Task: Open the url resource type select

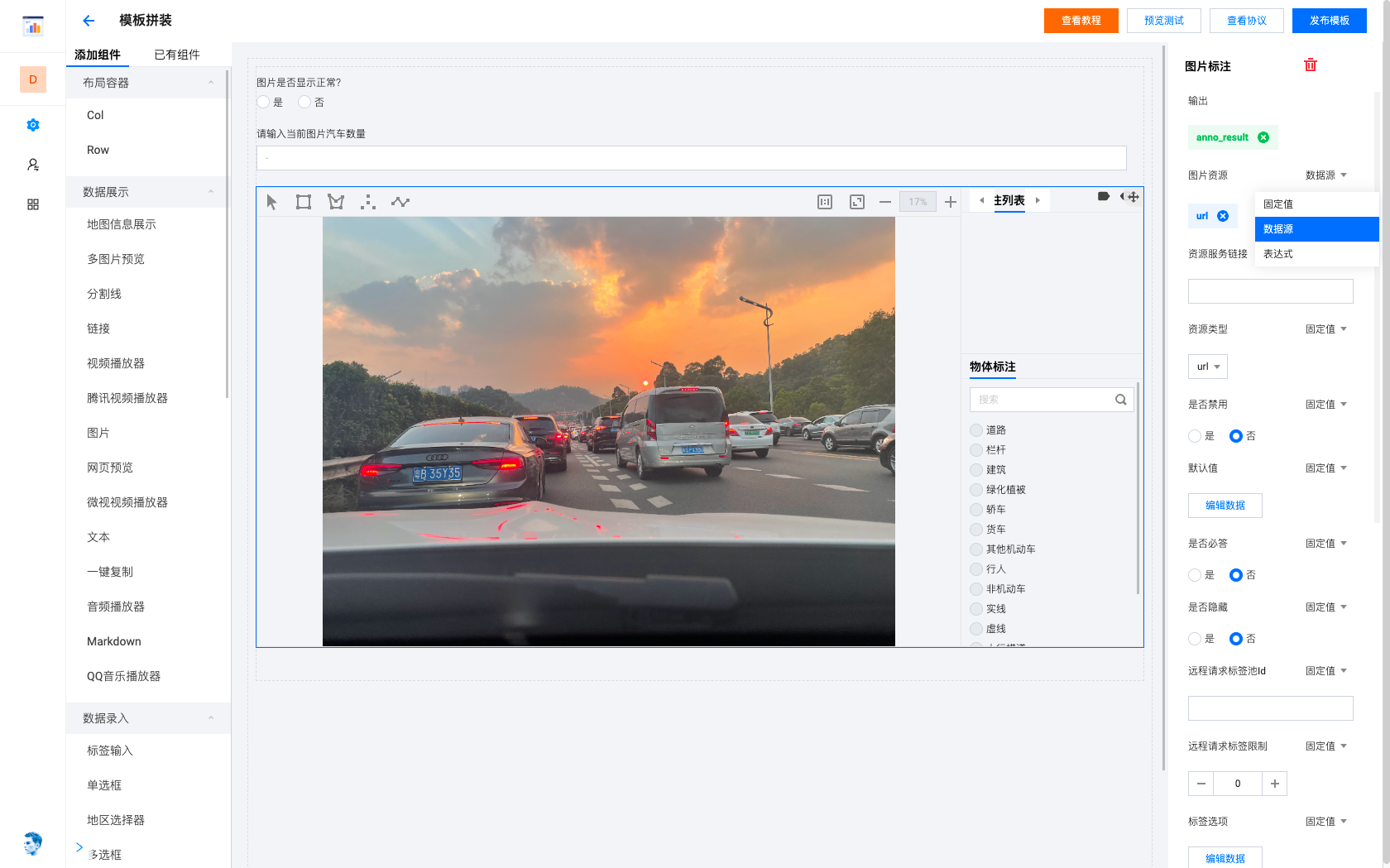Action: tap(1208, 367)
